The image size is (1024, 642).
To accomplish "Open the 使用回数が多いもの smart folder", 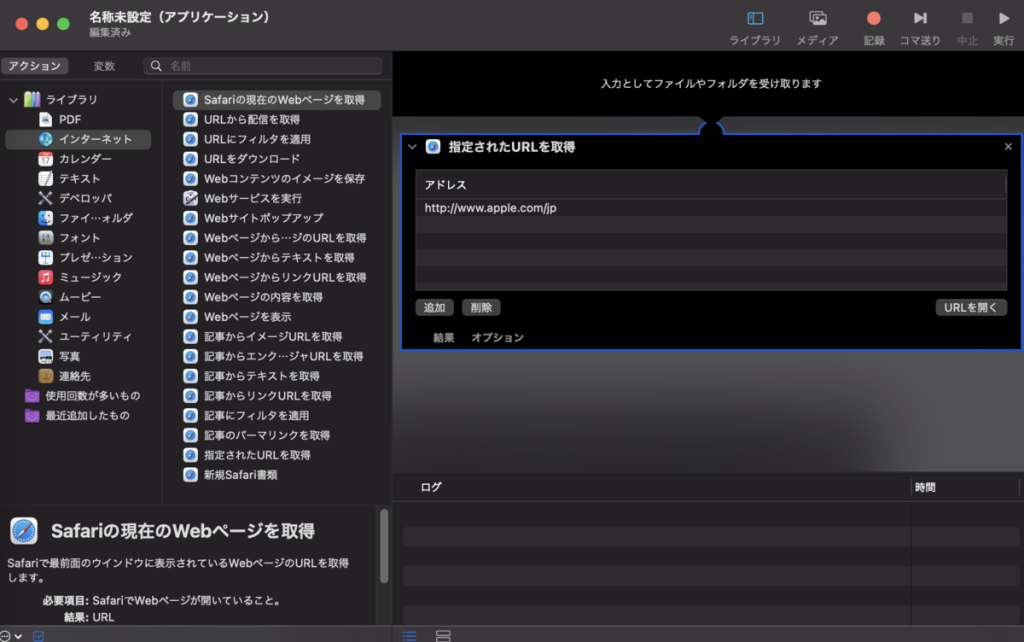I will click(92, 396).
